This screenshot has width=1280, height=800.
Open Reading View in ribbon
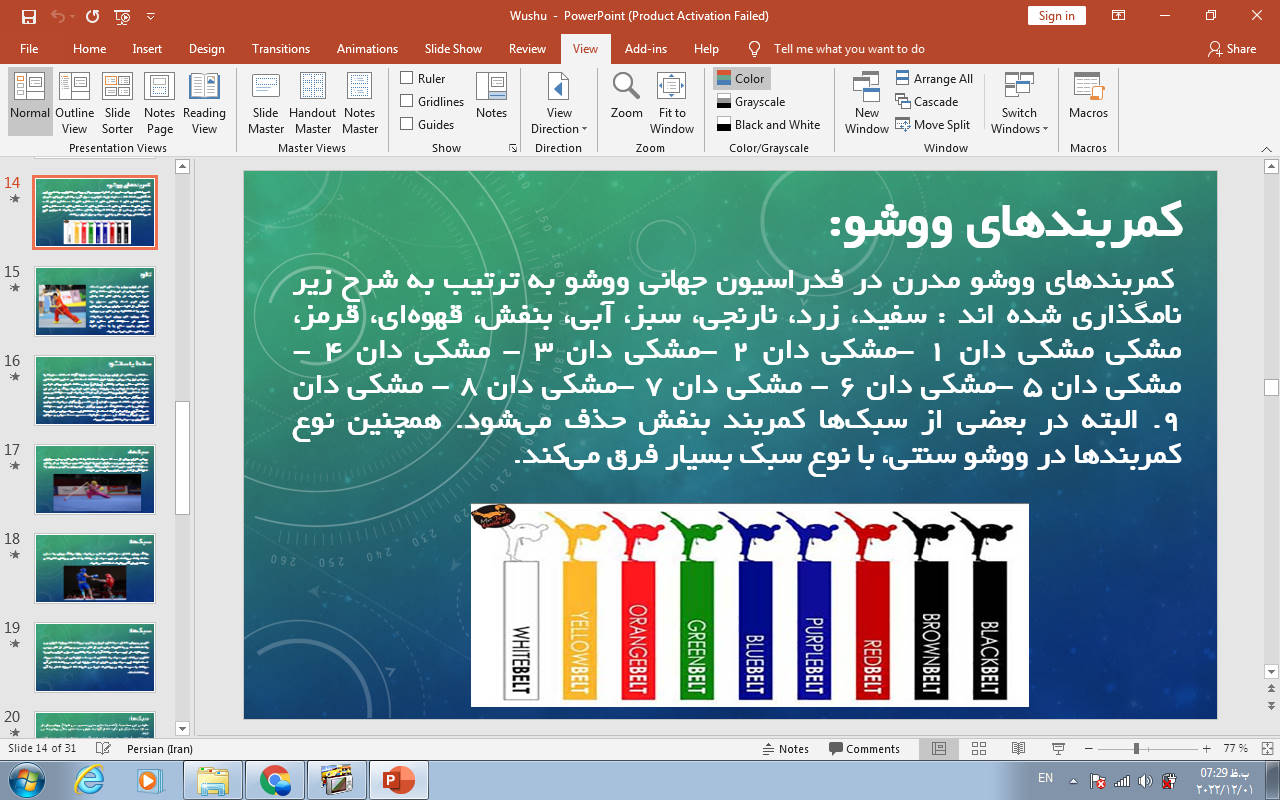click(204, 103)
